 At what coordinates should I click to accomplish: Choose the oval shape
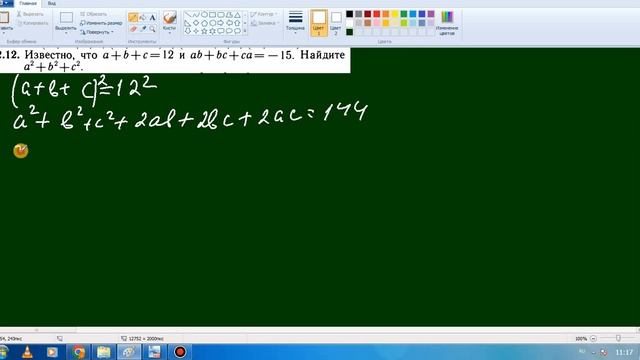(x=204, y=15)
